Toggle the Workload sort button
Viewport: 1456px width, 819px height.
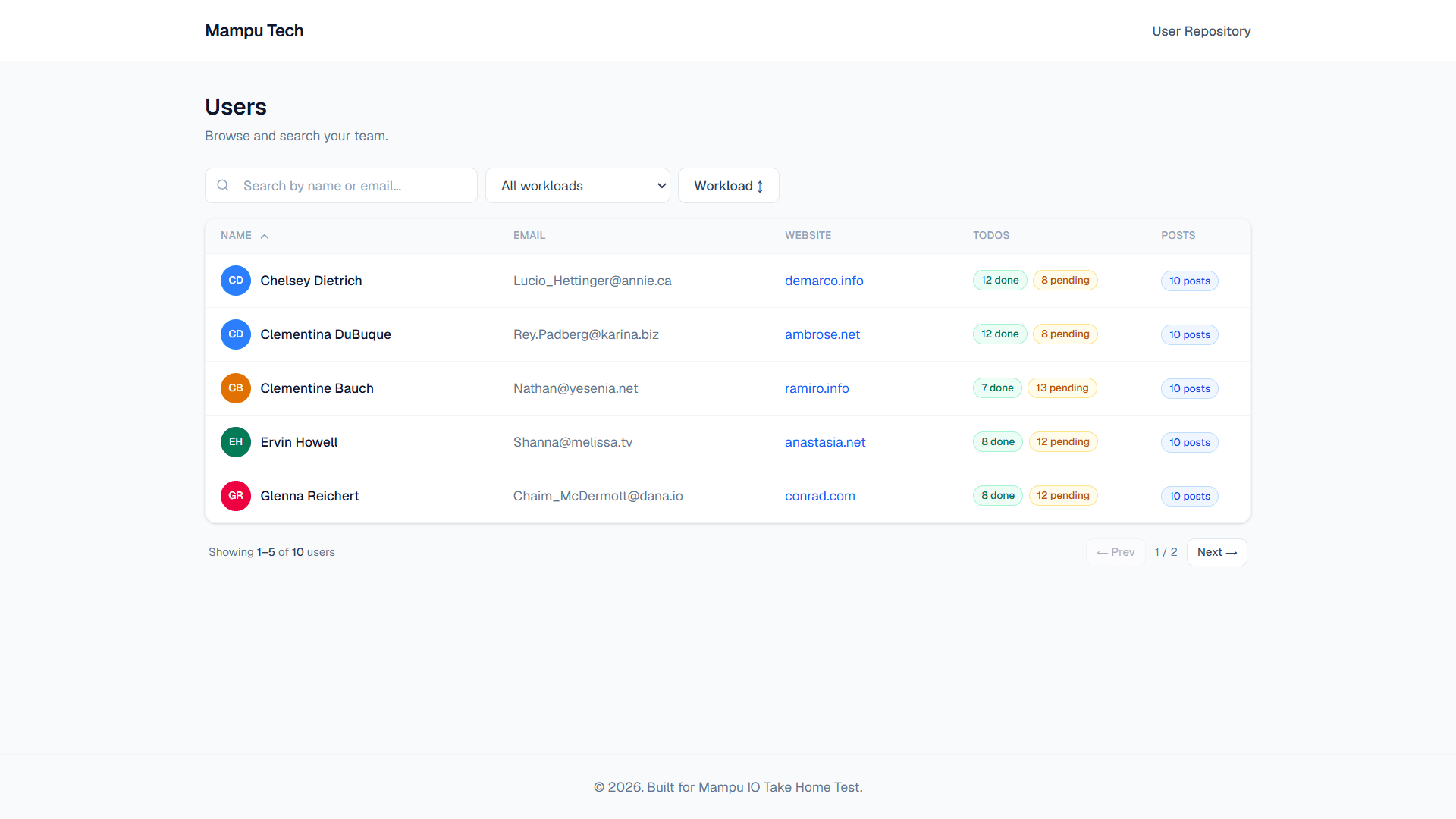pos(728,186)
